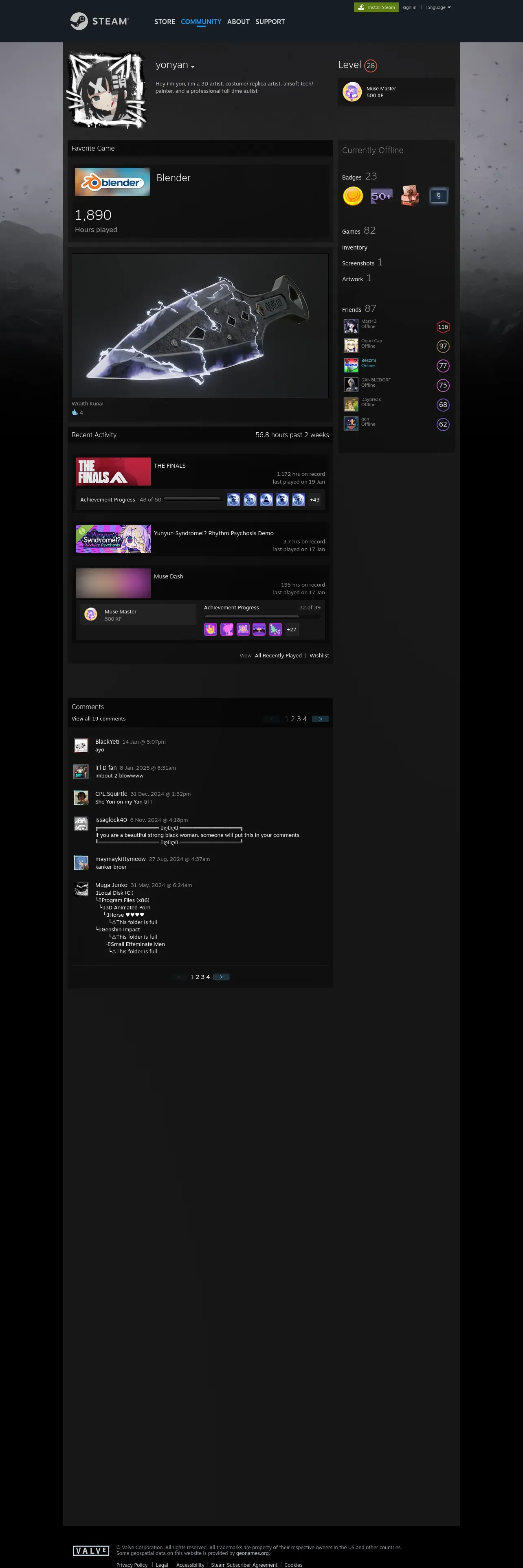Click the level 28 badge circle
This screenshot has width=523, height=1568.
(371, 66)
